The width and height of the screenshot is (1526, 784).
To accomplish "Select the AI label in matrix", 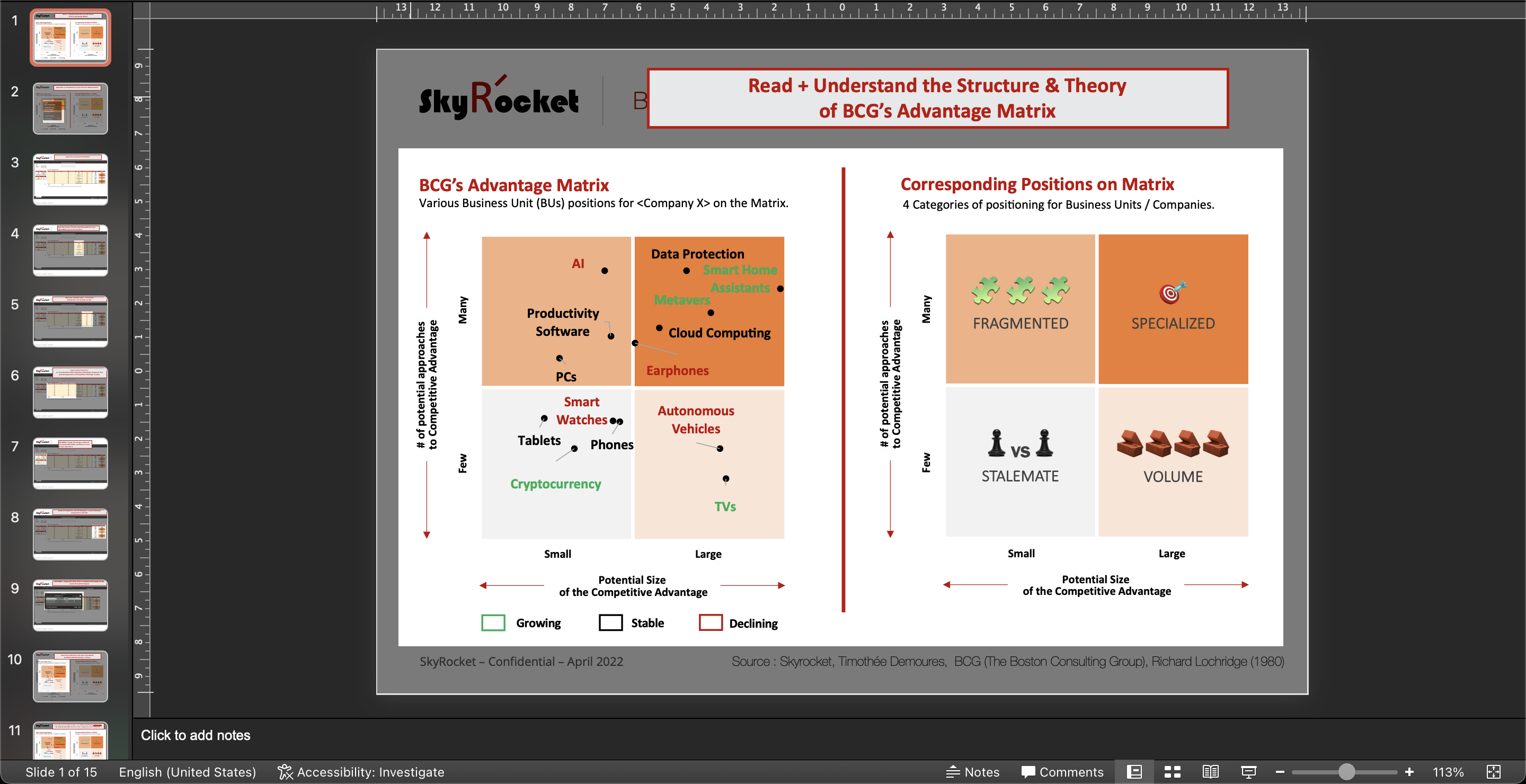I will pos(578,264).
